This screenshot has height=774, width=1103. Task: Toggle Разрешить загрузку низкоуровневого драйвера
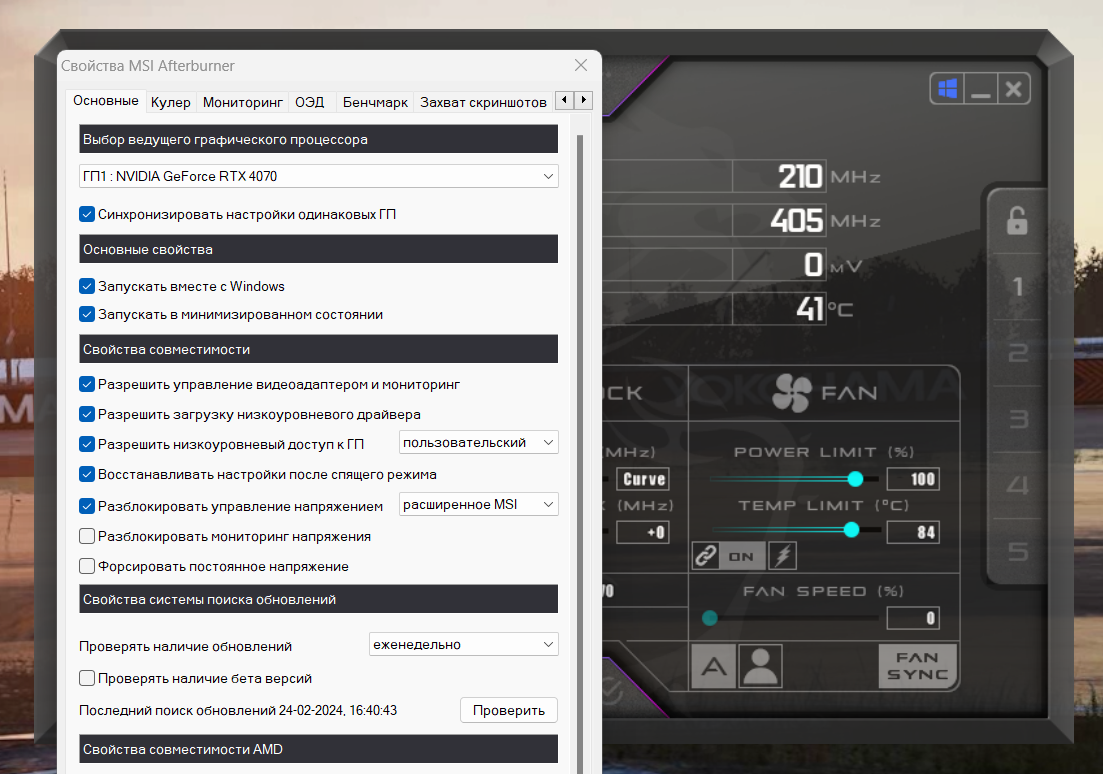coord(87,414)
